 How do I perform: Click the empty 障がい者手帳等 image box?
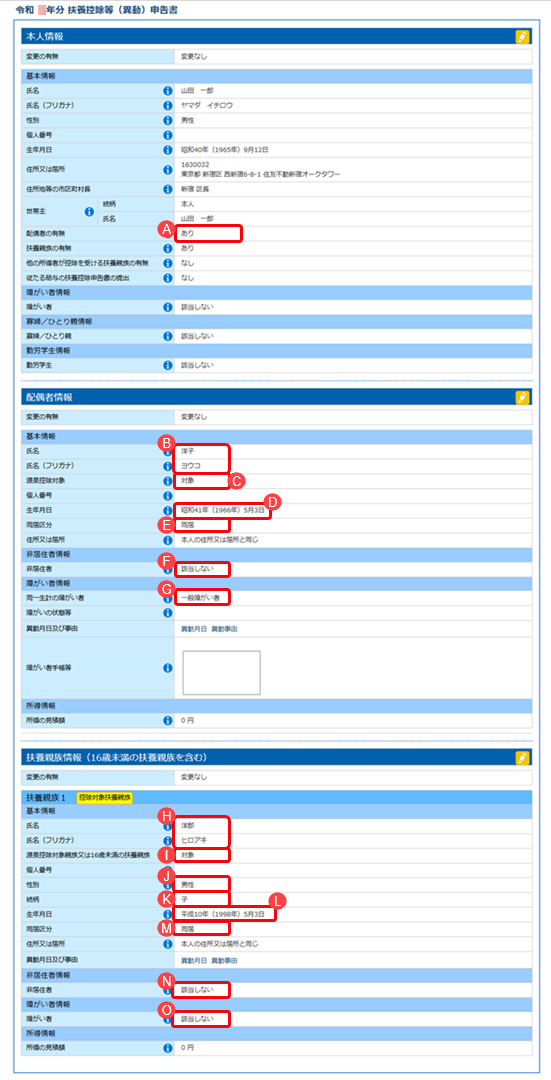222,672
